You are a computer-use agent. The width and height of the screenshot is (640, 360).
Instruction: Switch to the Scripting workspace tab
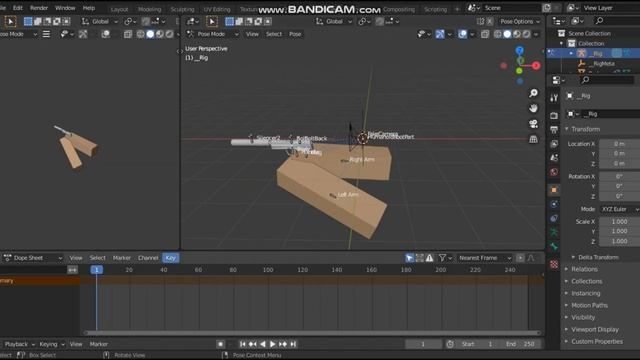tap(435, 9)
